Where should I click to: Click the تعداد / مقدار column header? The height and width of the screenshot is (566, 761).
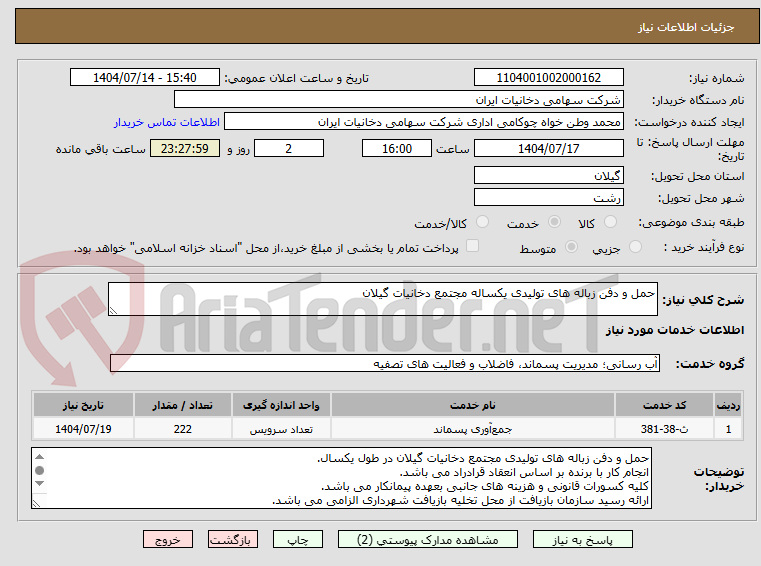click(x=182, y=405)
